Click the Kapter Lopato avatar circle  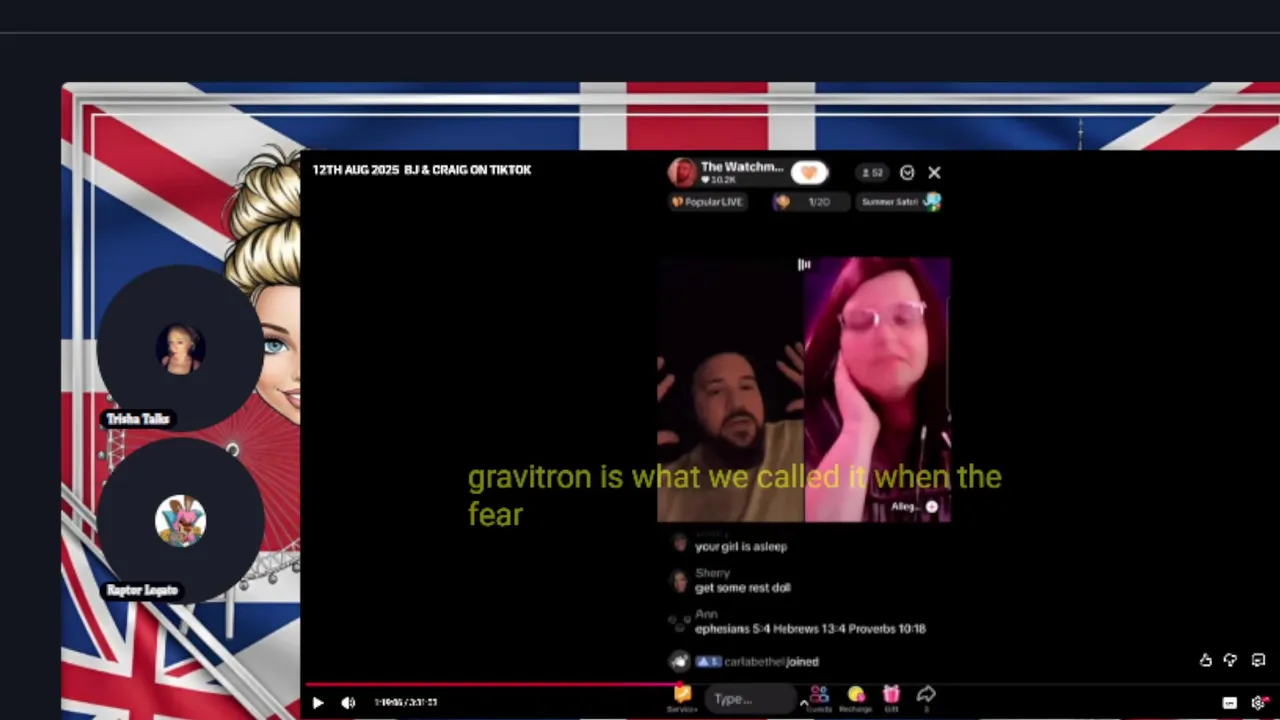pyautogui.click(x=181, y=520)
